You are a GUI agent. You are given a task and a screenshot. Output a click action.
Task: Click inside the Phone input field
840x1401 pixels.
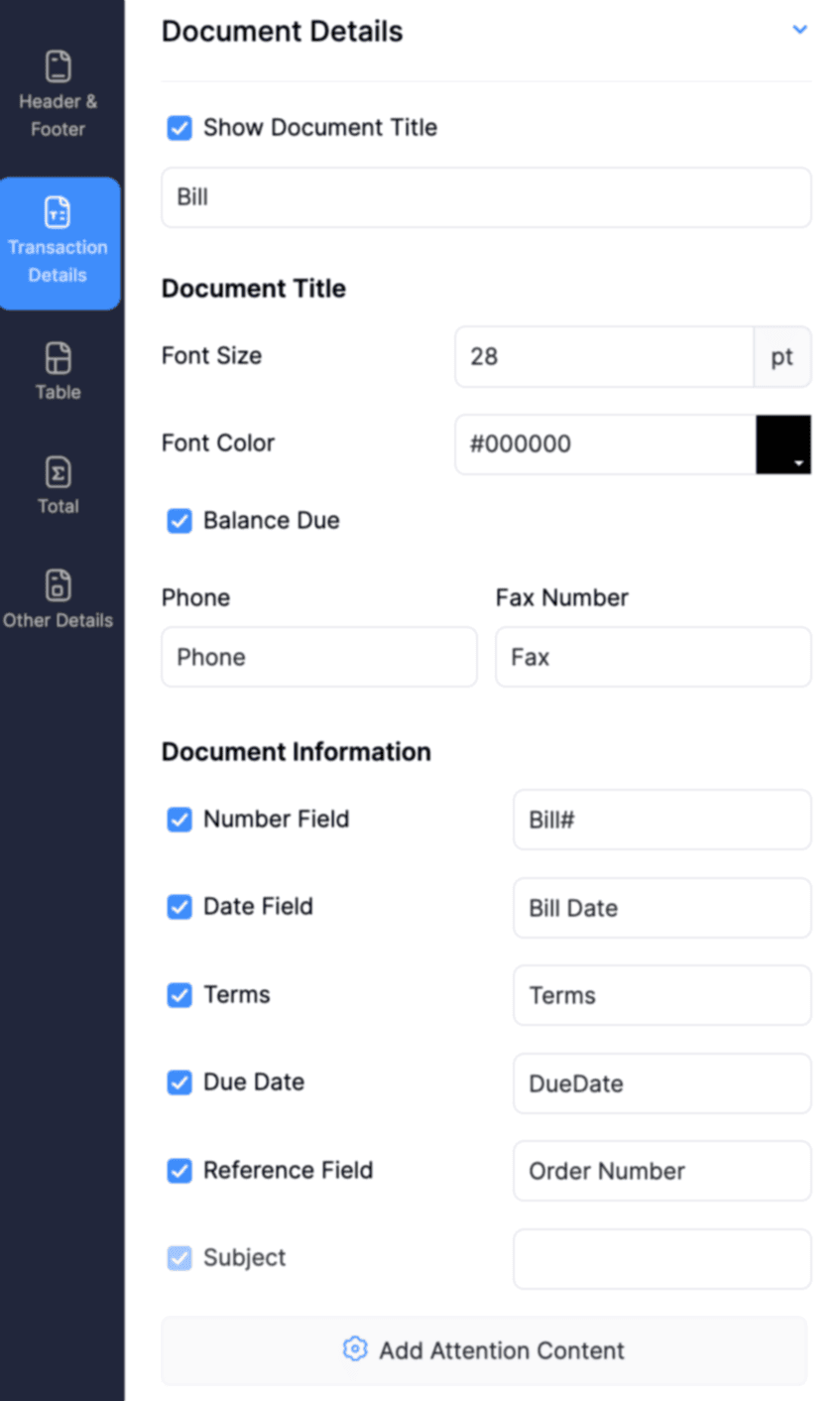(317, 657)
